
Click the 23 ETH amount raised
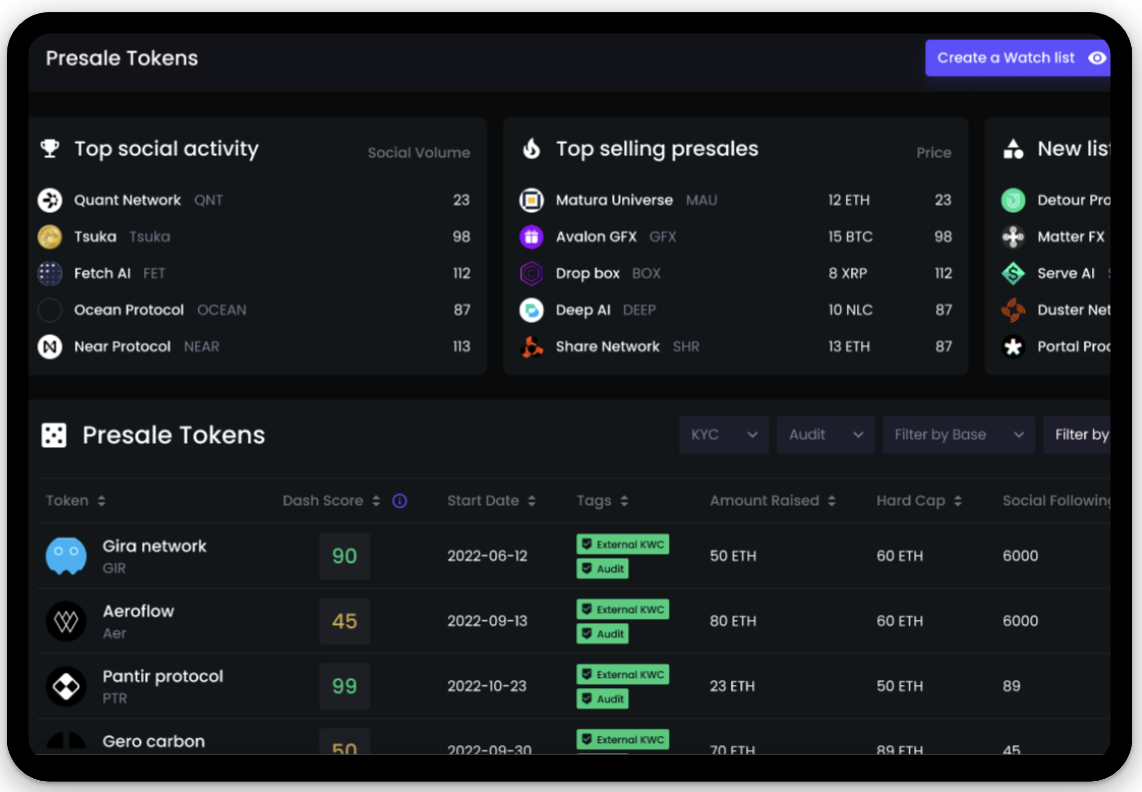tap(732, 686)
